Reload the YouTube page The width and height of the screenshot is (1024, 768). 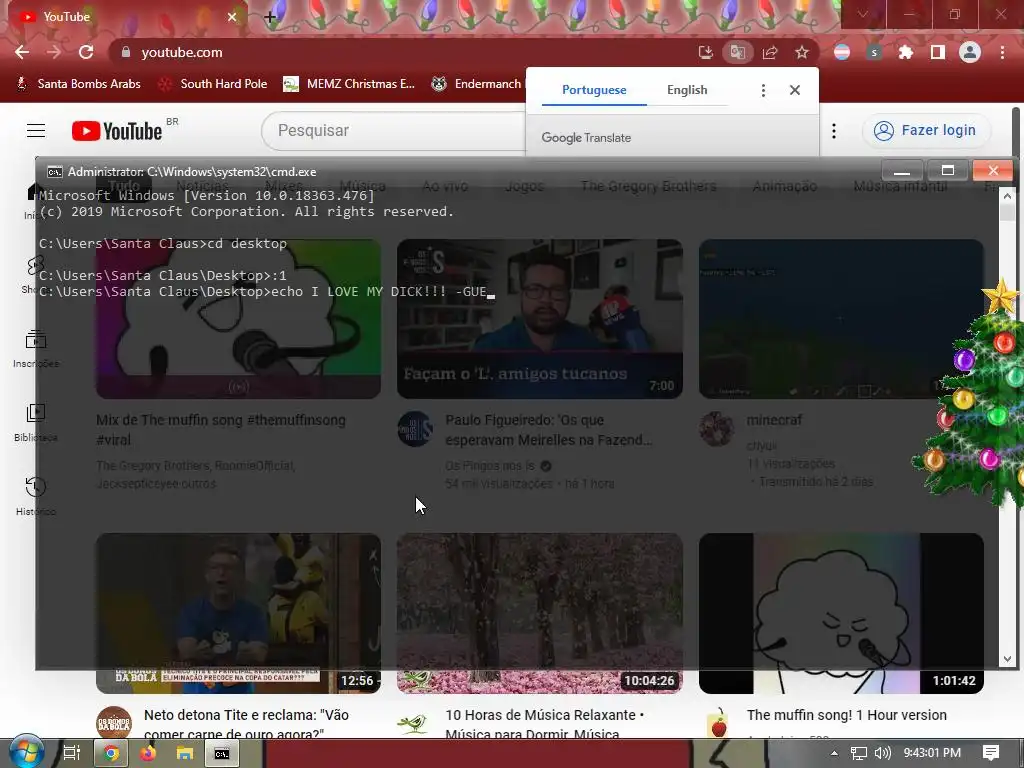(86, 52)
